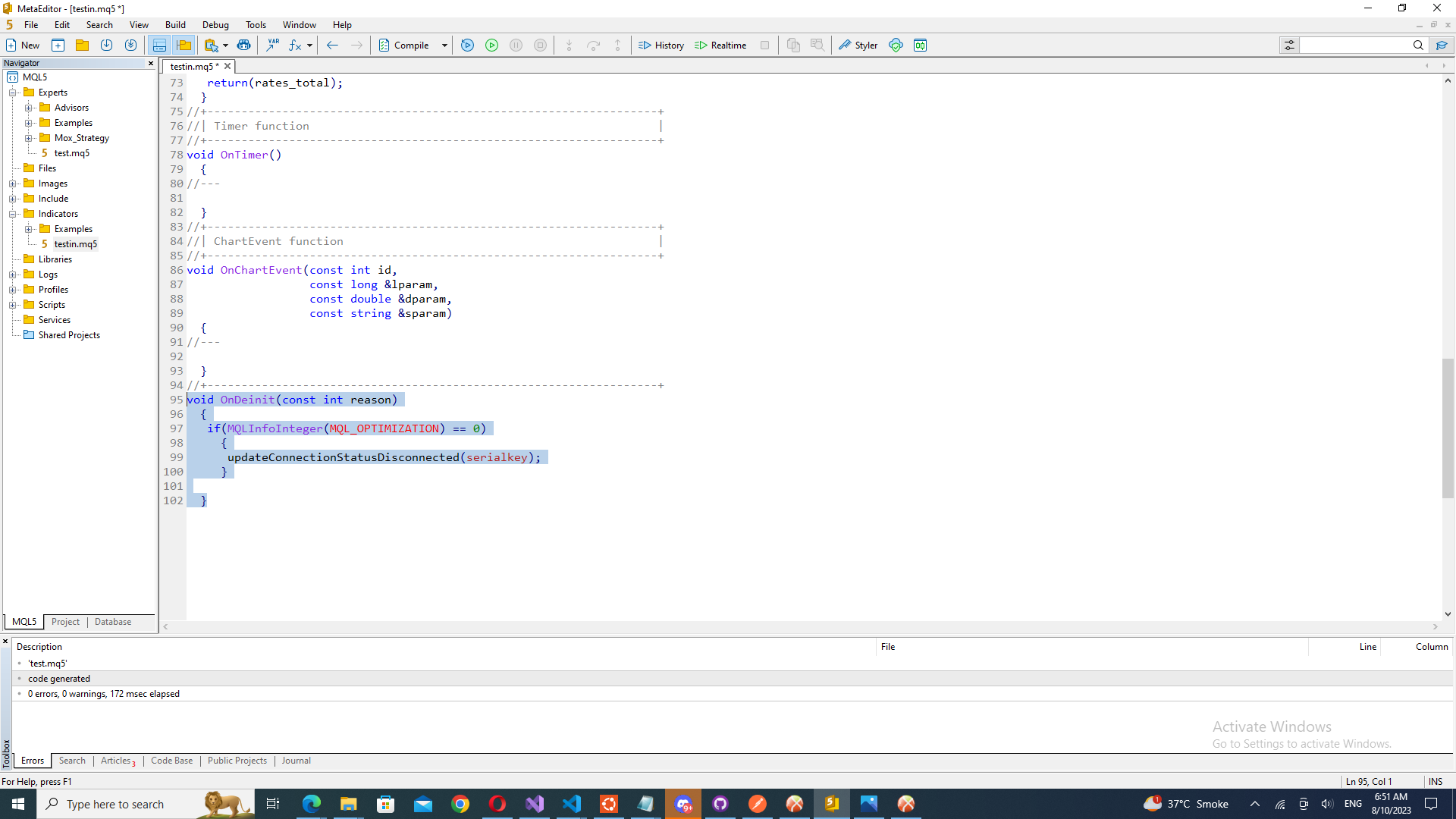This screenshot has height=819, width=1456.
Task: Click the step into icon
Action: click(570, 45)
